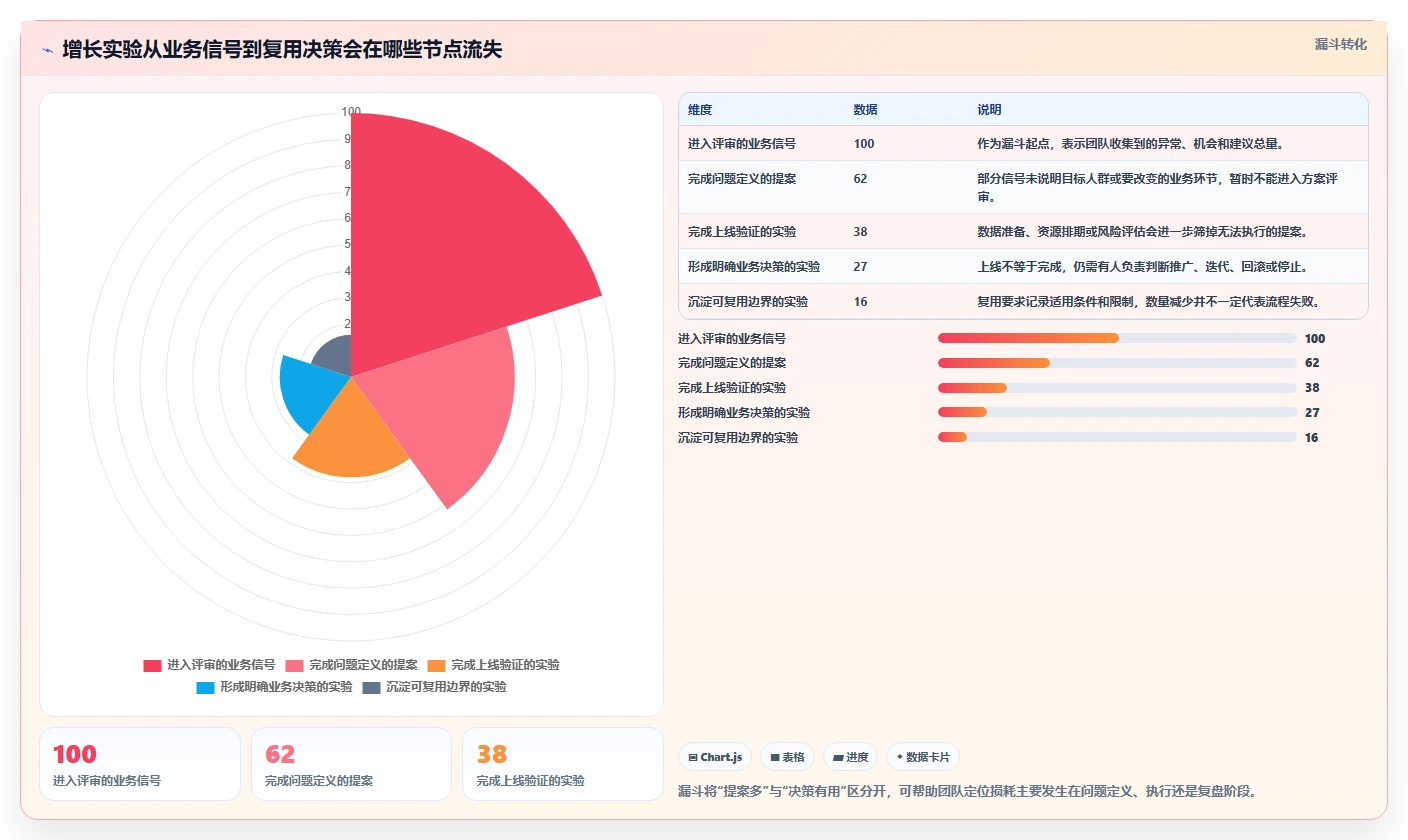Toggle legend swatch for 完成上线验证的实验
The image size is (1408, 840).
[436, 665]
